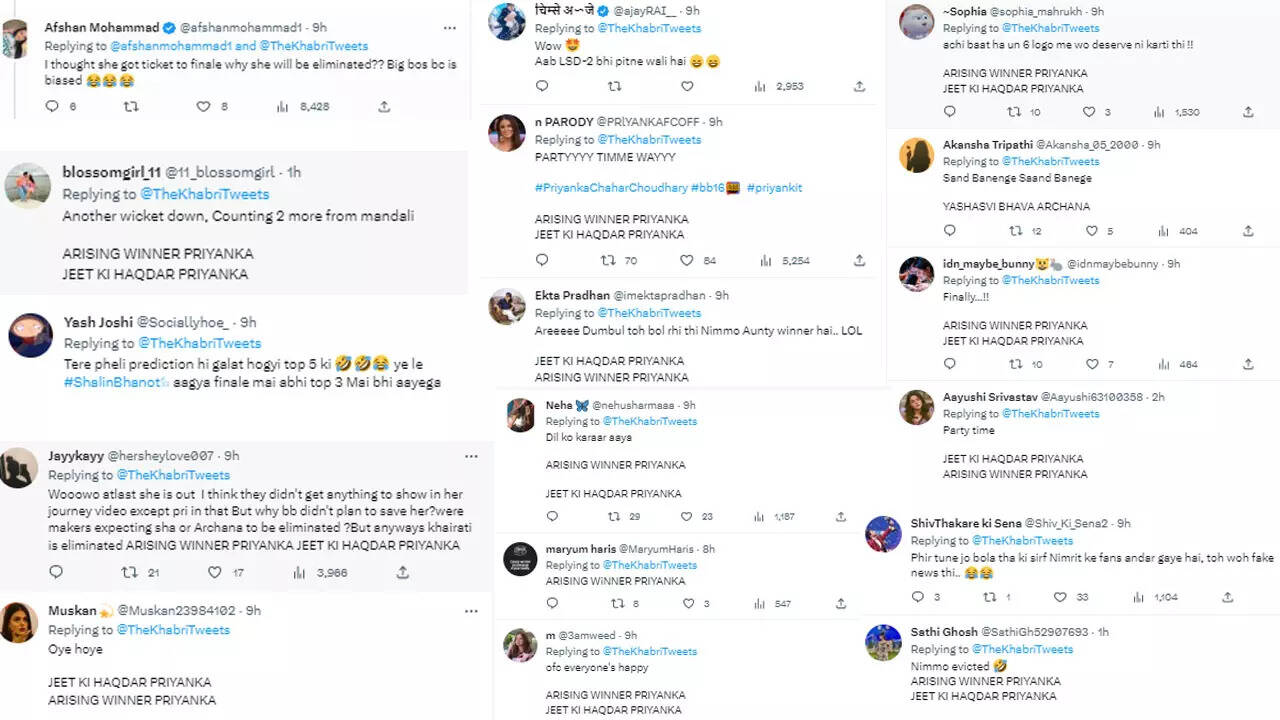The width and height of the screenshot is (1280, 720).
Task: View analytics on Akansha Tripathi's tweet
Action: (1160, 231)
